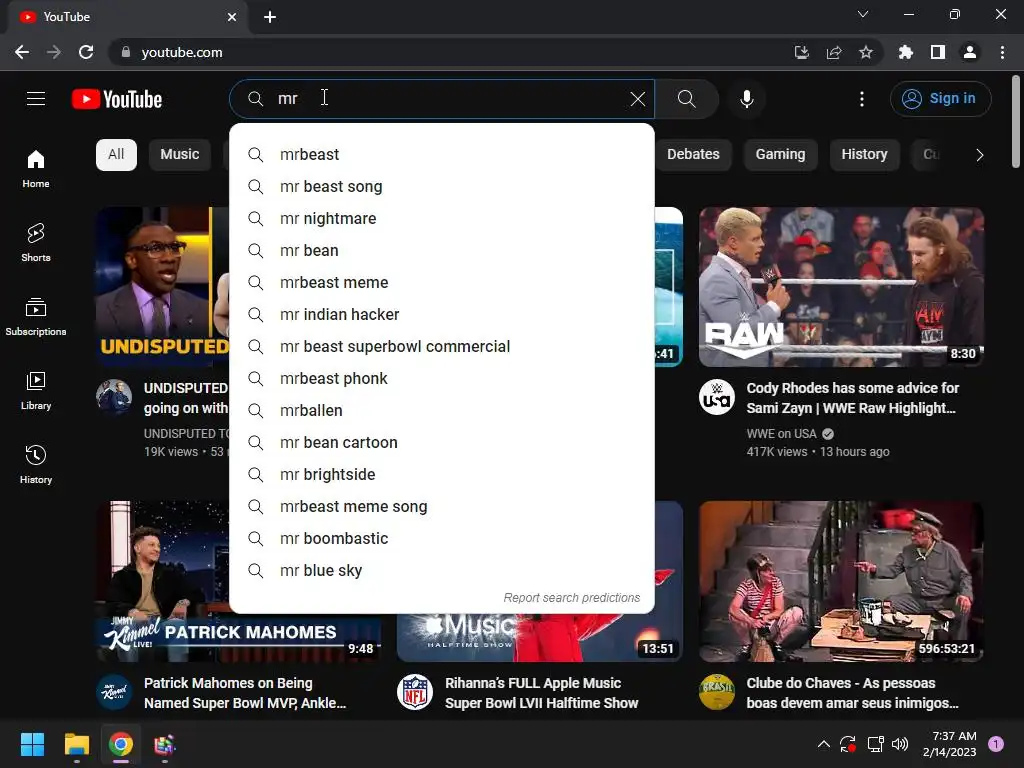Go back with browser back arrow

pos(22,52)
